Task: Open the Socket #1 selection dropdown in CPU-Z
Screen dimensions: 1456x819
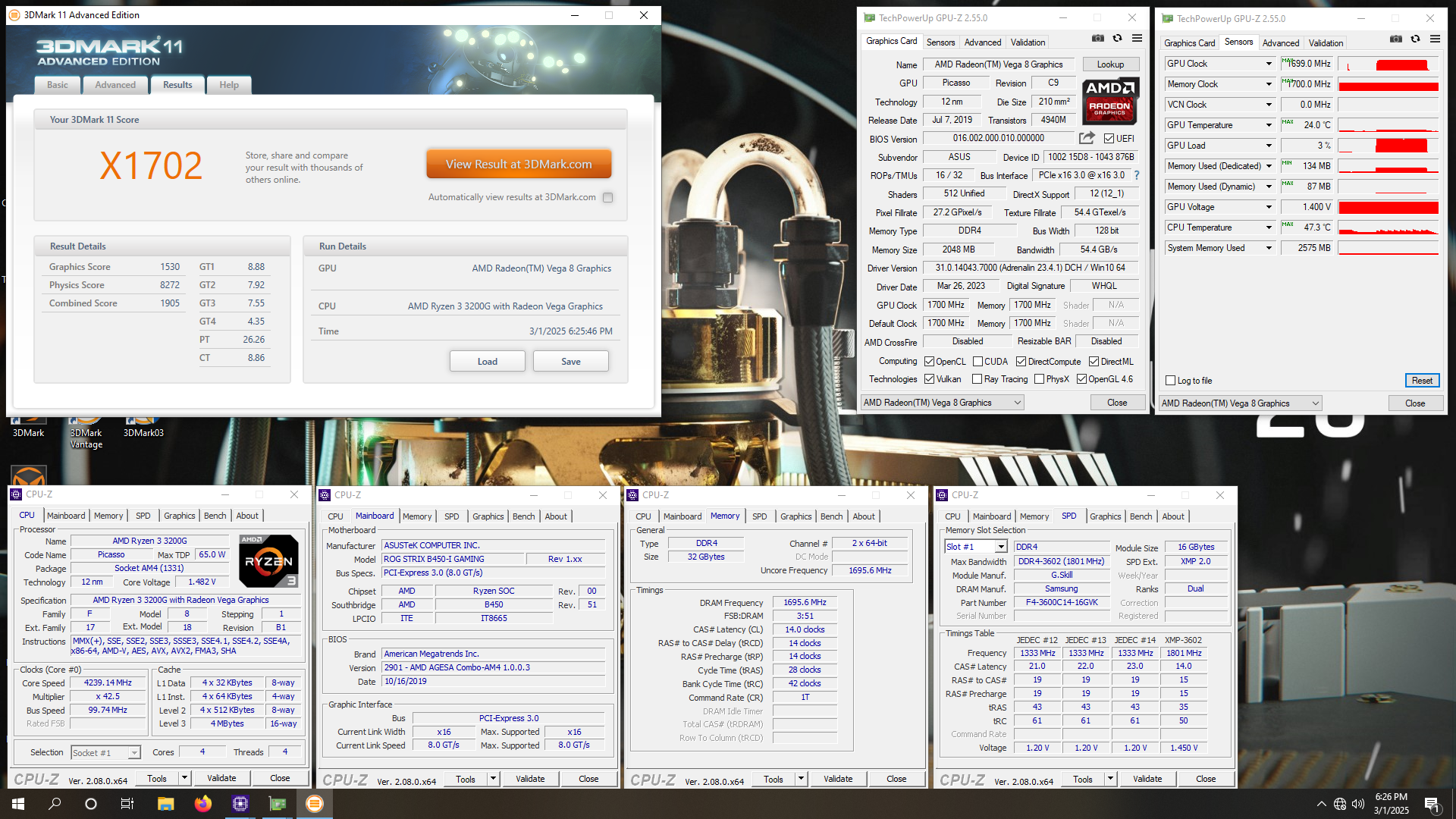Action: 106,752
